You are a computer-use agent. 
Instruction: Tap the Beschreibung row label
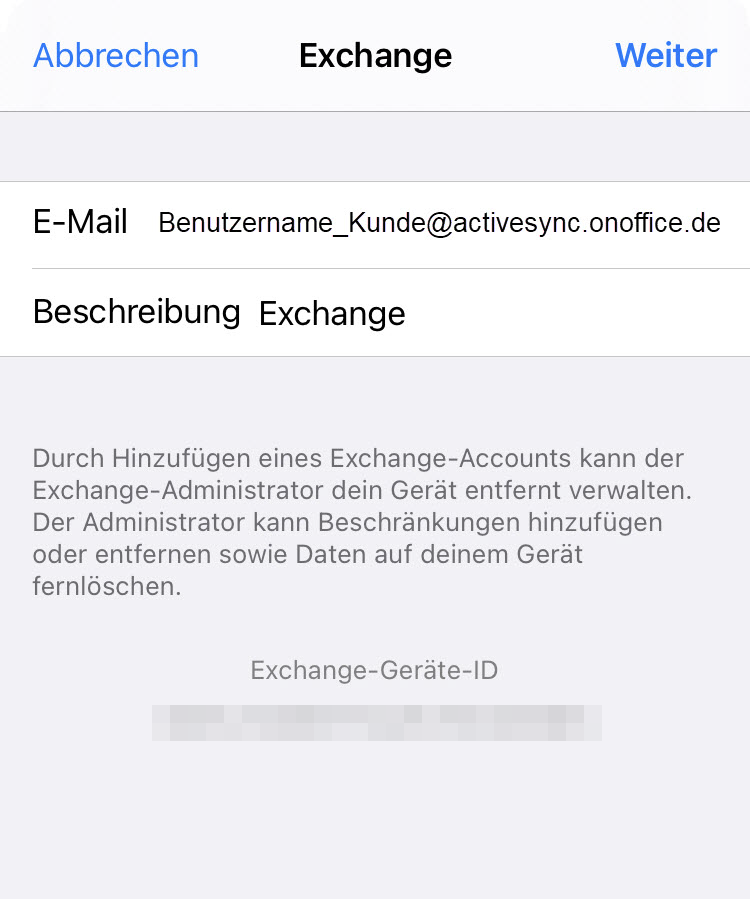(x=136, y=312)
